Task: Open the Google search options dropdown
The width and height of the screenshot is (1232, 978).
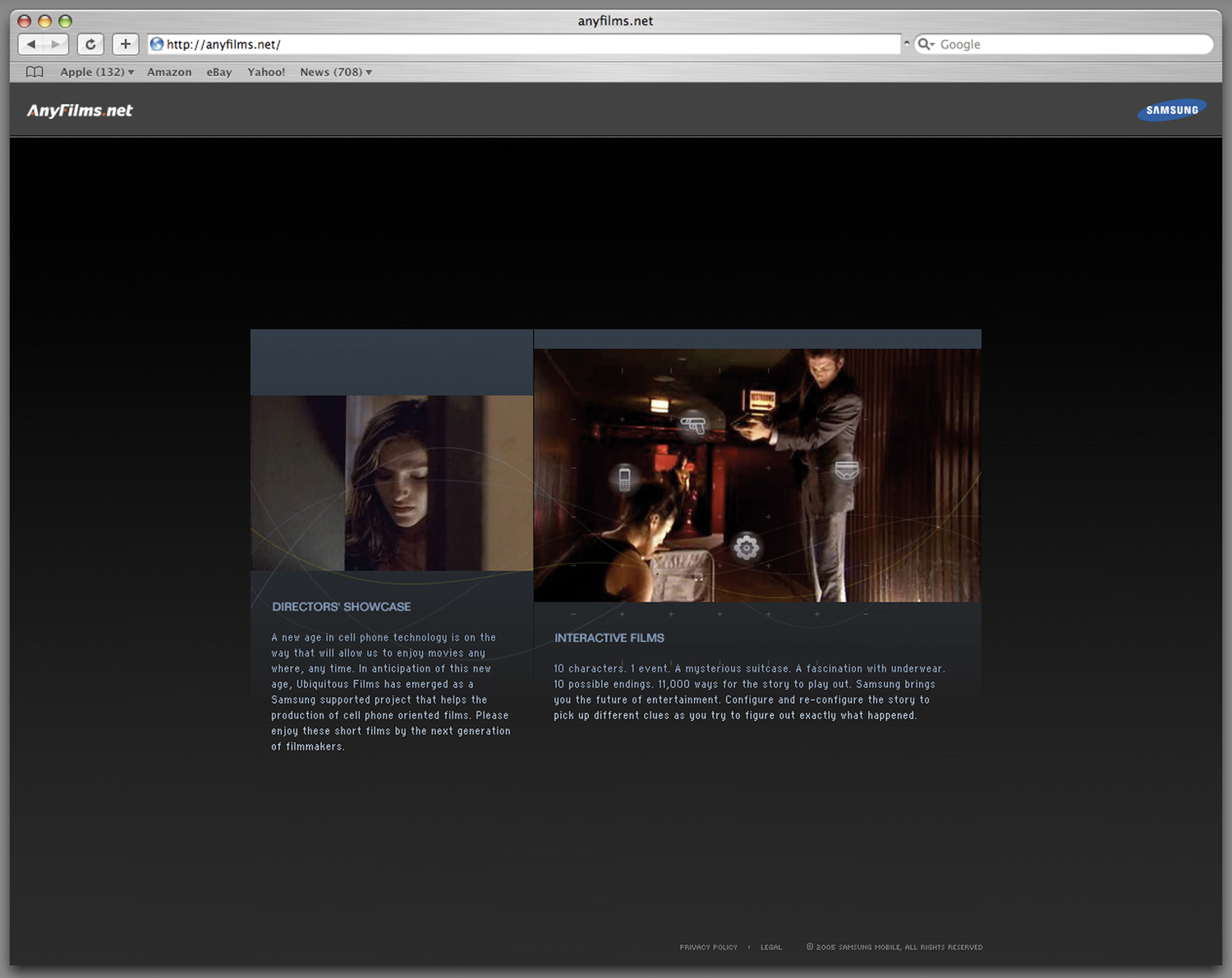Action: pyautogui.click(x=926, y=44)
